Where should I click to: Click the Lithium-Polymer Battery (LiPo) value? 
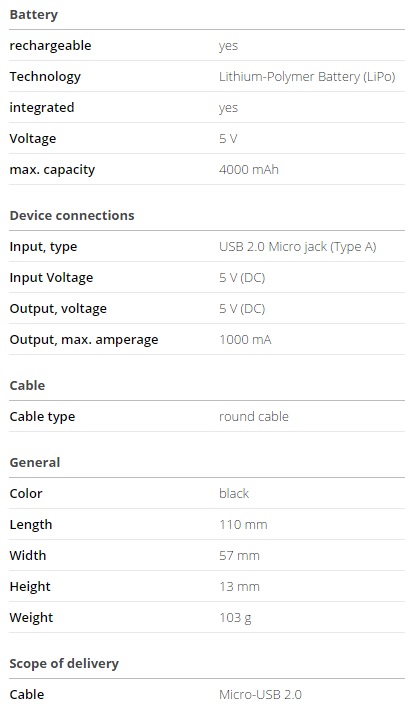307,77
